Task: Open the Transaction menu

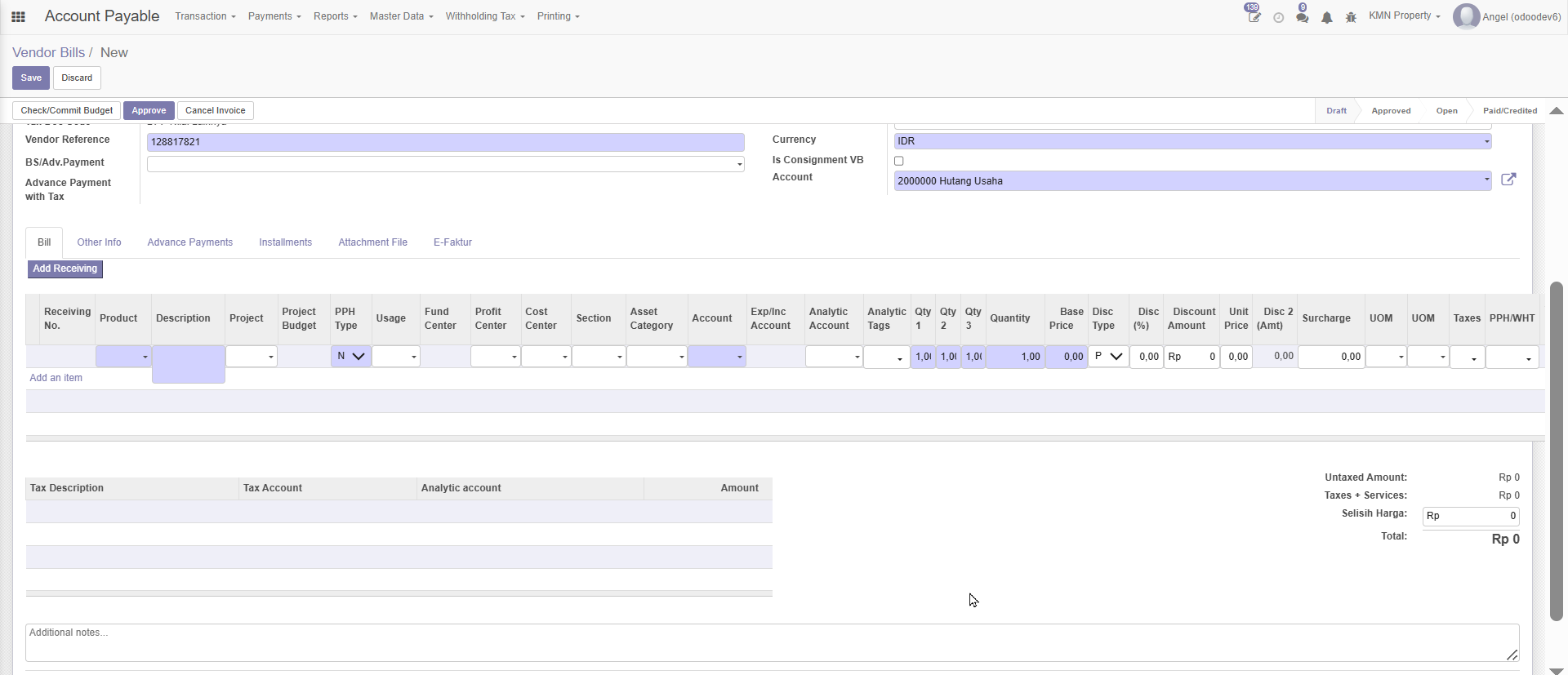Action: (205, 16)
